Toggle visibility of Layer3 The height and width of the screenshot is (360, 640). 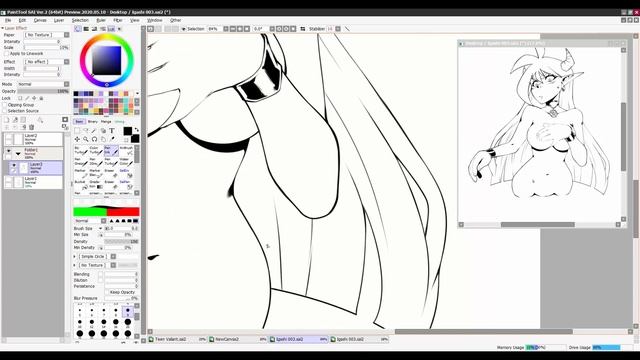coord(13,165)
